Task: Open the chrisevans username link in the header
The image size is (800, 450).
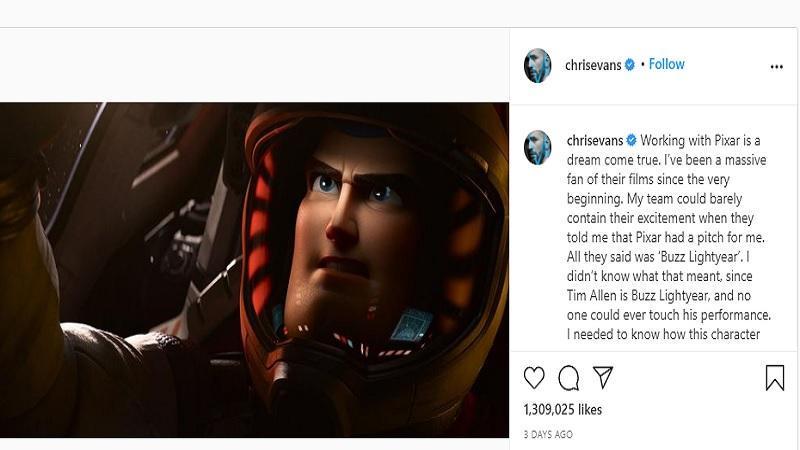Action: click(593, 65)
